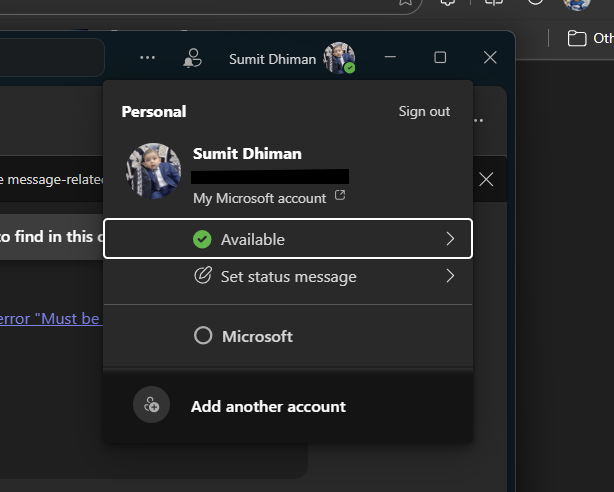
Task: Click the large Sumit Dhiman profile picture
Action: 154,171
